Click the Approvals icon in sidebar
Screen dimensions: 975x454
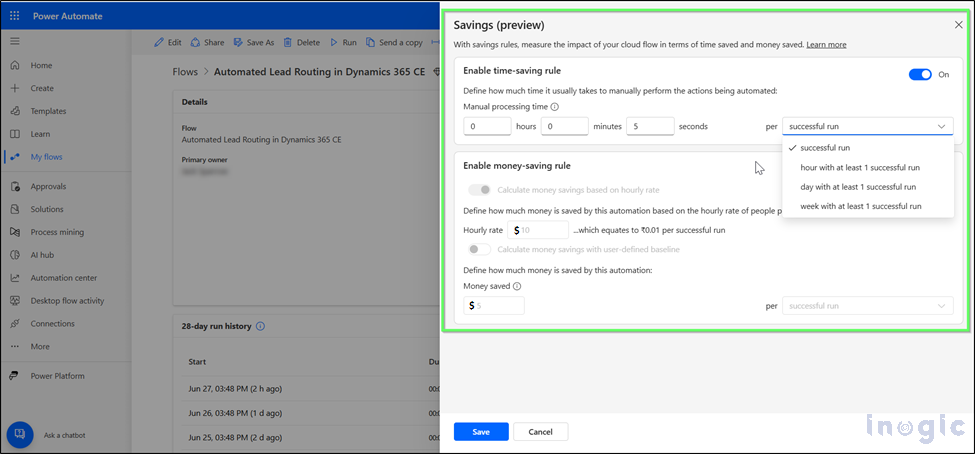click(16, 187)
